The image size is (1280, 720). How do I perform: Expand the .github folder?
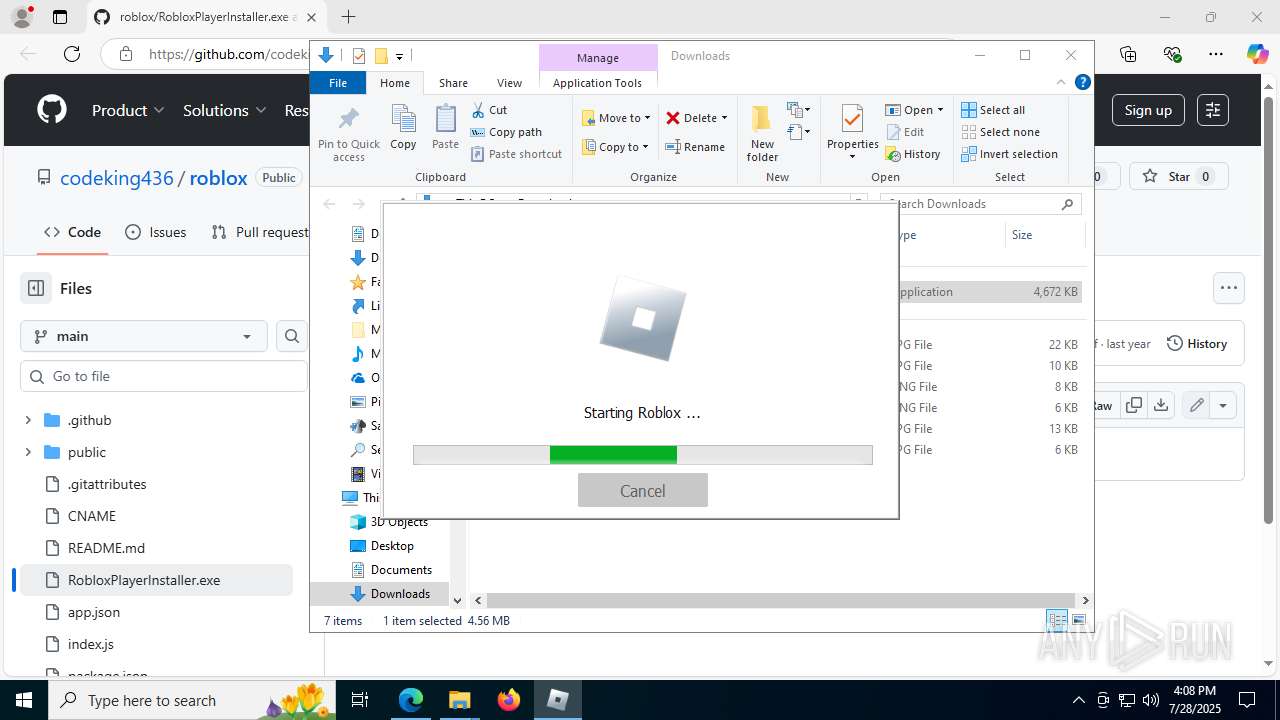[28, 420]
